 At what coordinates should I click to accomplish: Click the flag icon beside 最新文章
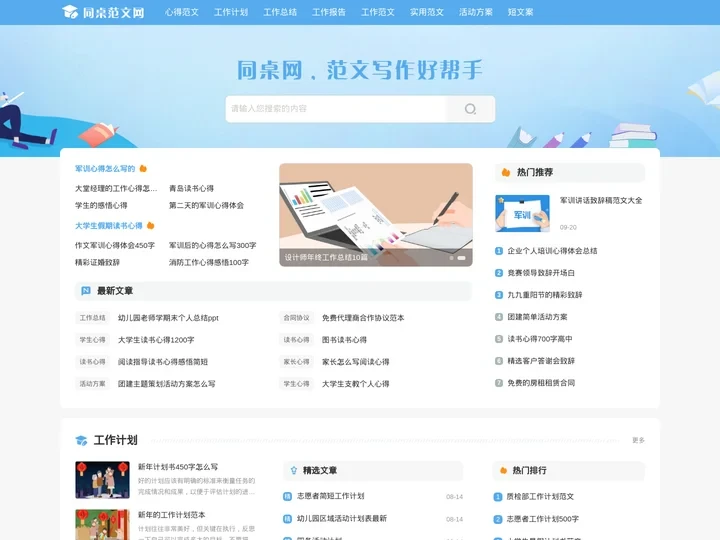85,291
